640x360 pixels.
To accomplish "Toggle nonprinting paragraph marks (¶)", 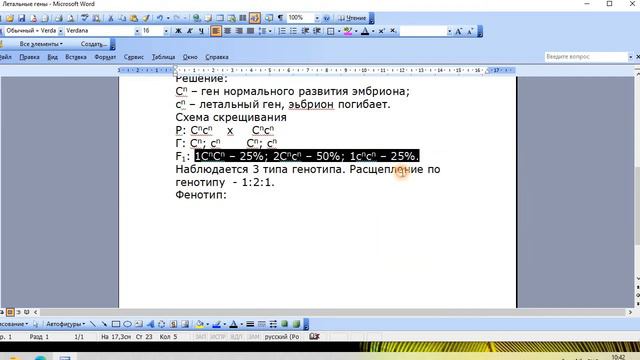I will tap(280, 18).
